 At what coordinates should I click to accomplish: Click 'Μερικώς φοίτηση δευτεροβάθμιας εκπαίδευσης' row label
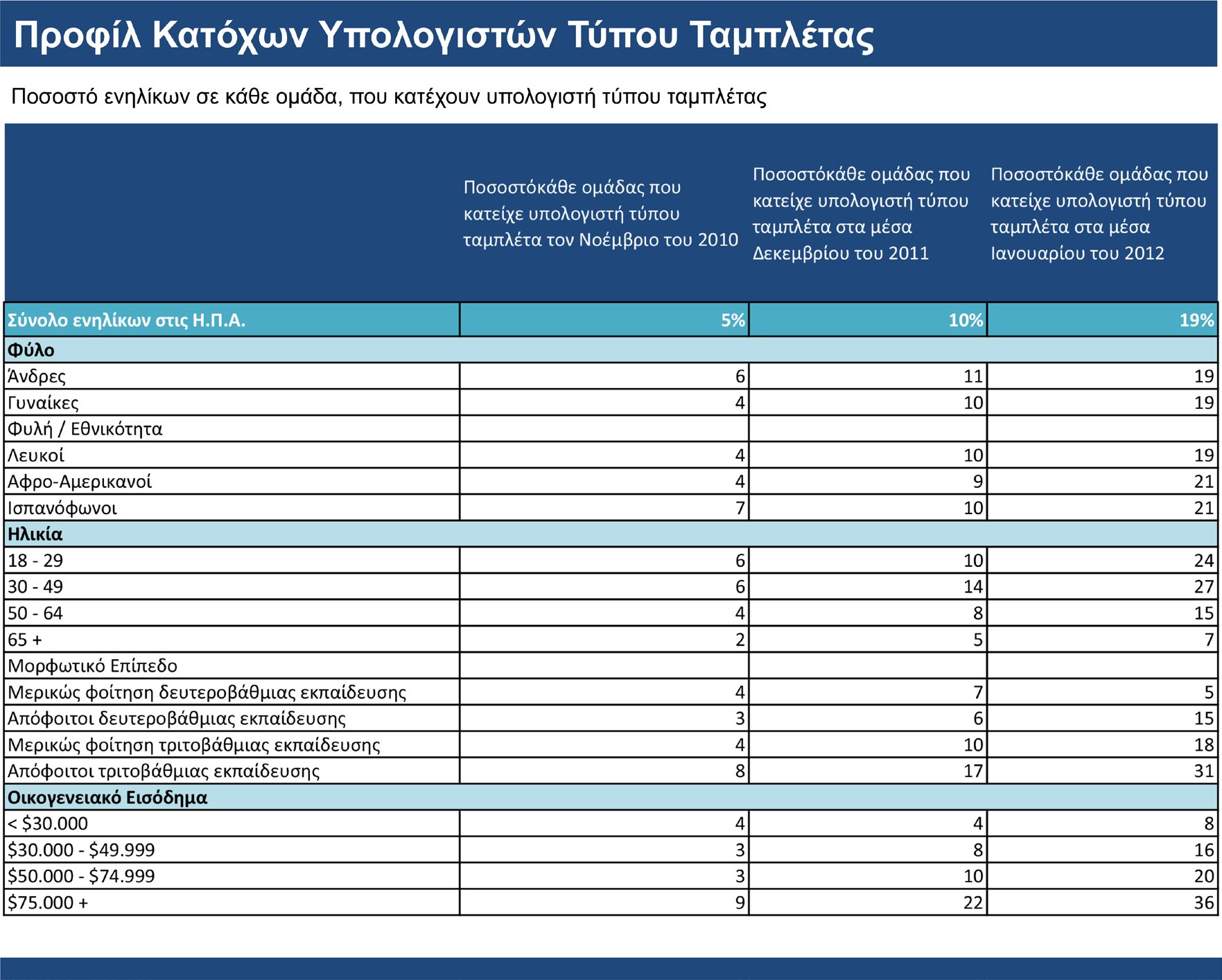point(207,692)
